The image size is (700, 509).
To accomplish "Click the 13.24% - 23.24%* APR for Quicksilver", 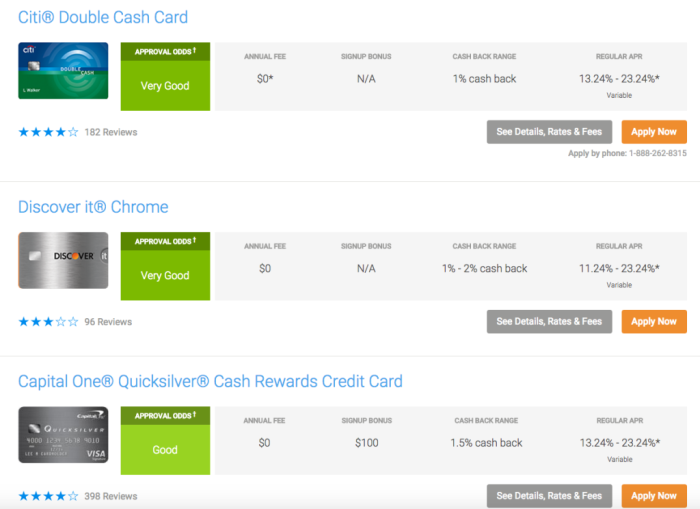I will click(x=620, y=443).
